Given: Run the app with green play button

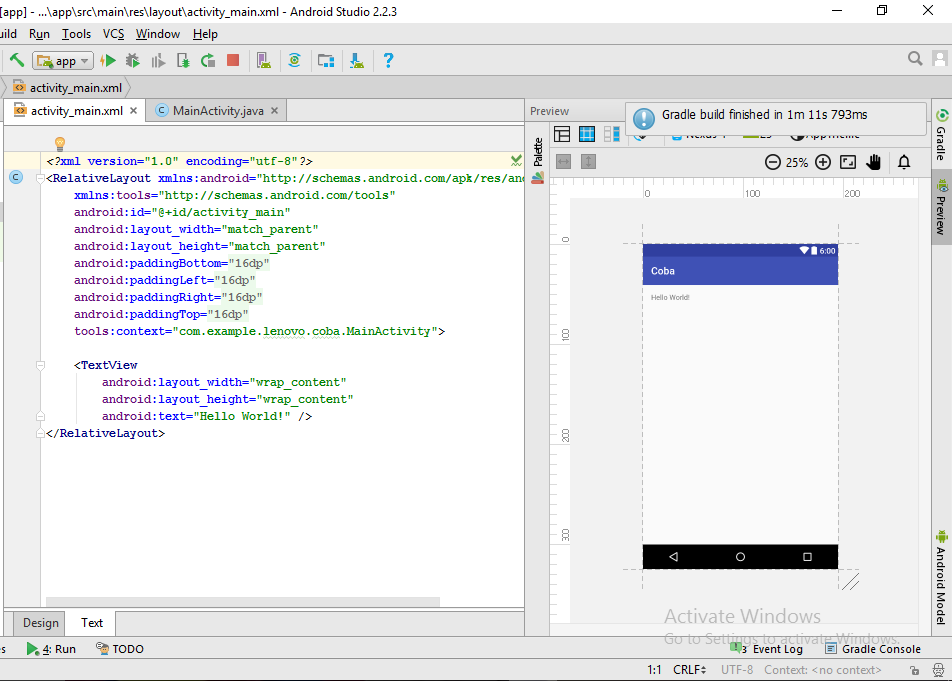Looking at the screenshot, I should click(108, 61).
